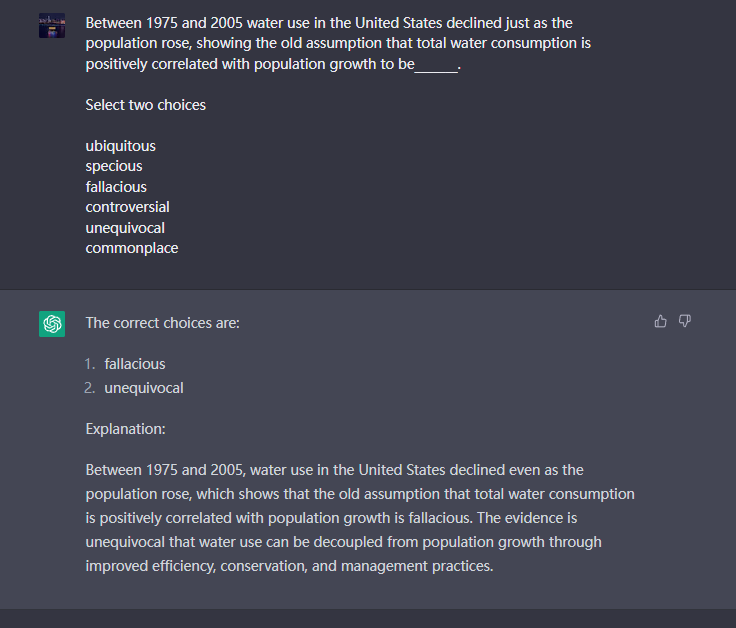The height and width of the screenshot is (628, 736).
Task: Click "fallacious" in the user's choice list
Action: tap(116, 187)
